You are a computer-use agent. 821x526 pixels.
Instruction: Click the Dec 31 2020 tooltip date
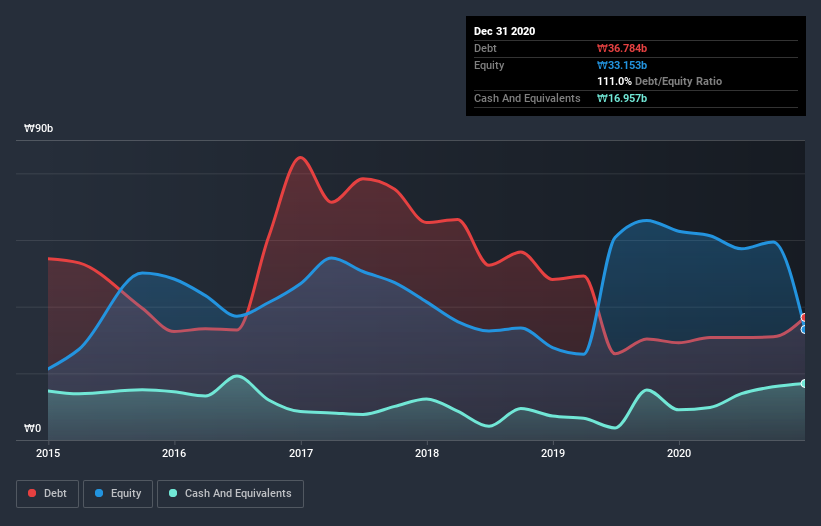click(x=504, y=31)
